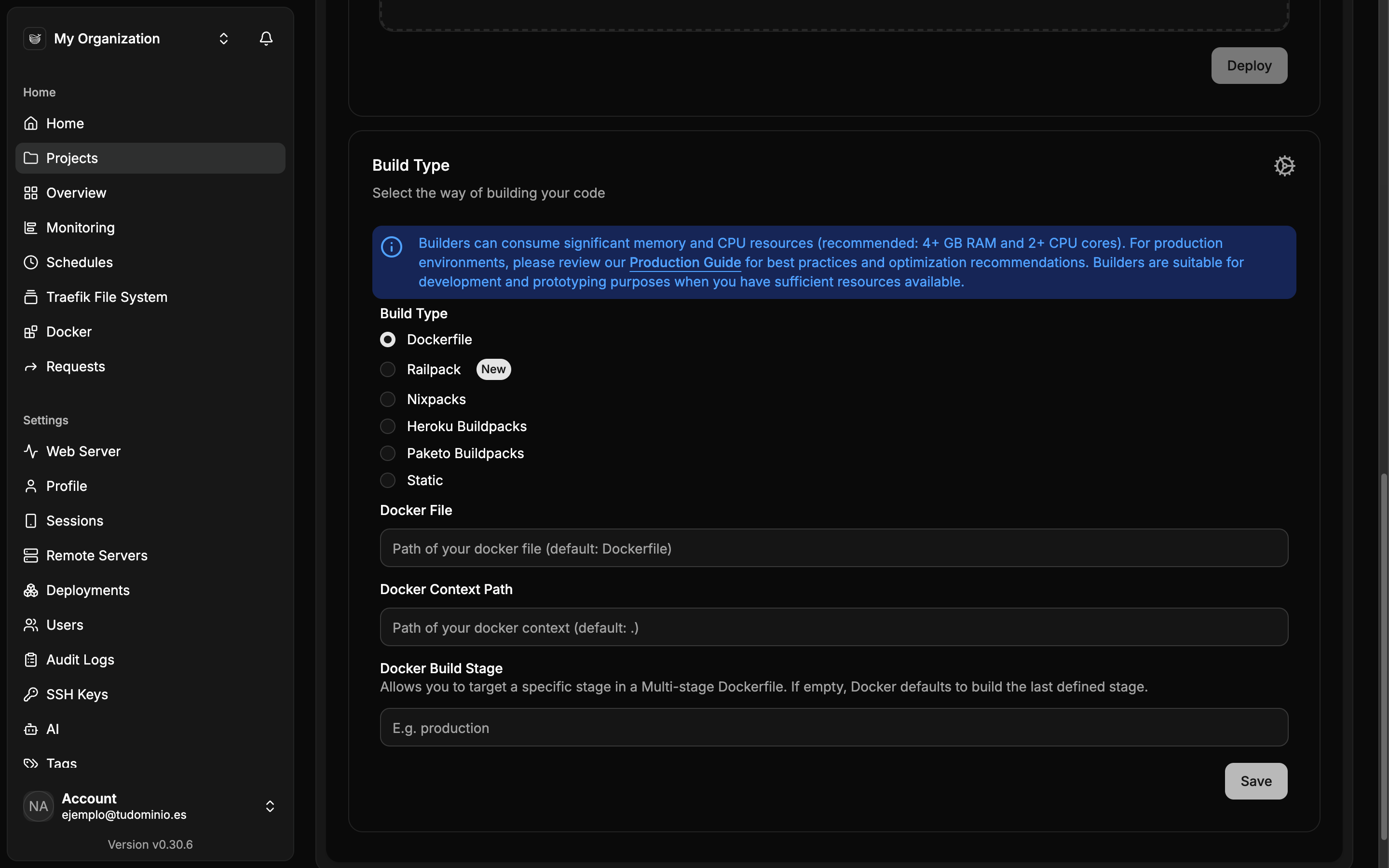
Task: Click the Docker Build Stage field
Action: point(834,727)
